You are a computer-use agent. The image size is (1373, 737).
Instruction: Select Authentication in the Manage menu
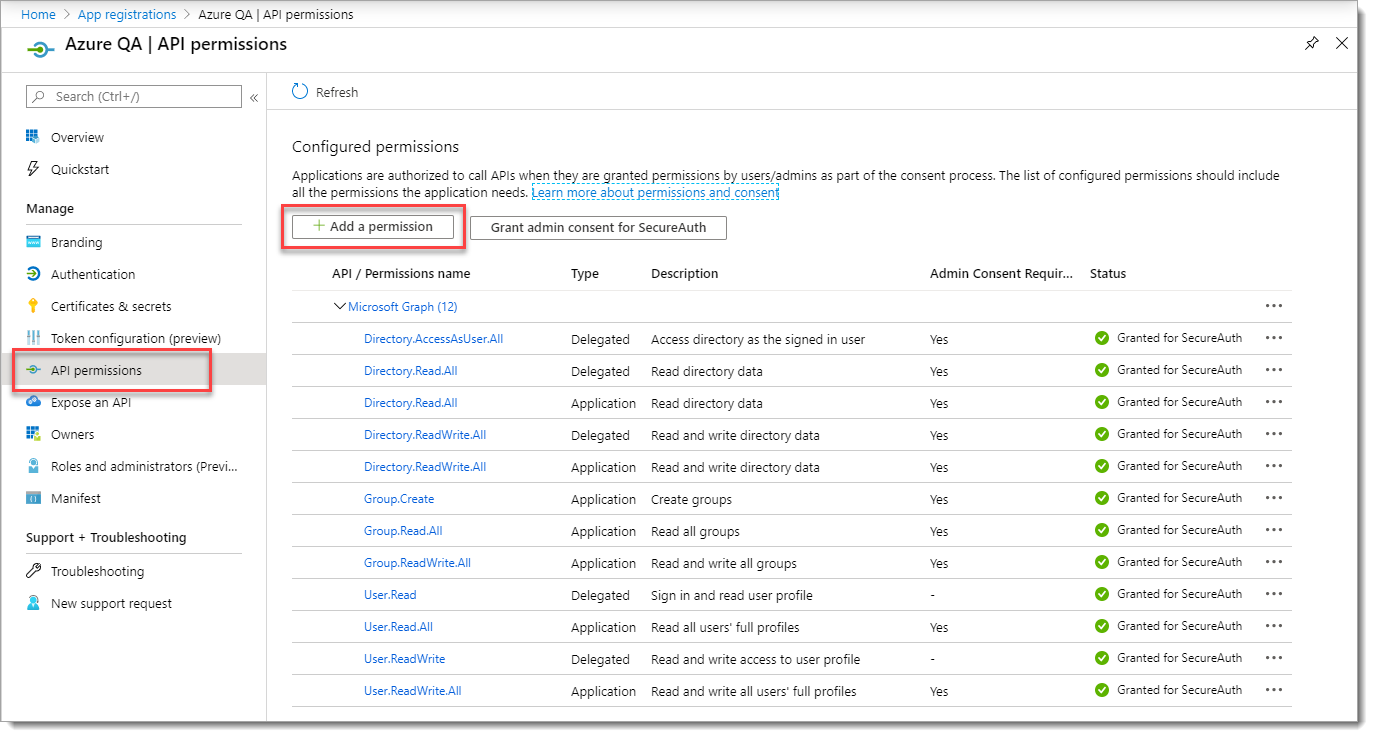coord(92,275)
